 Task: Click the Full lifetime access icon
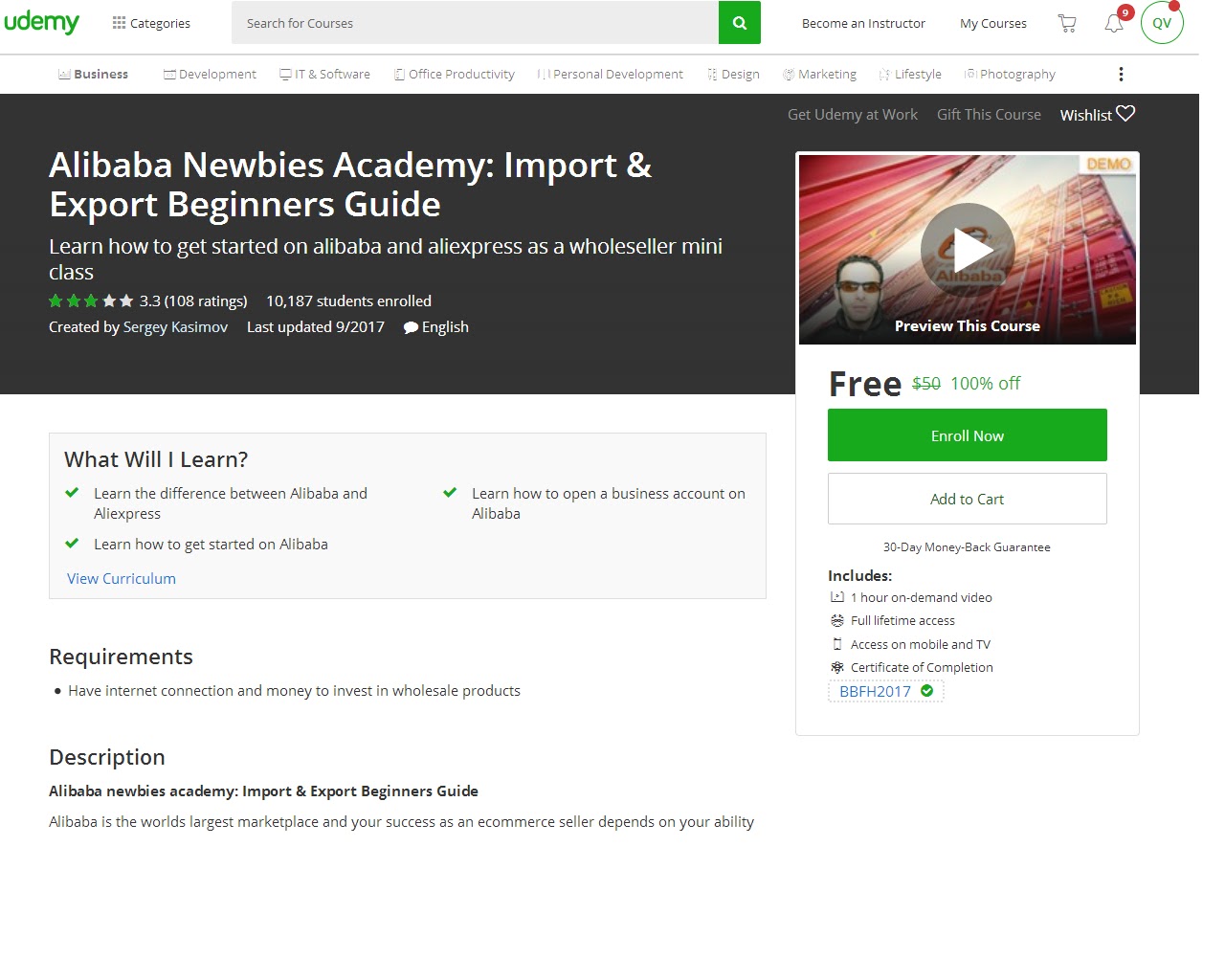[837, 620]
